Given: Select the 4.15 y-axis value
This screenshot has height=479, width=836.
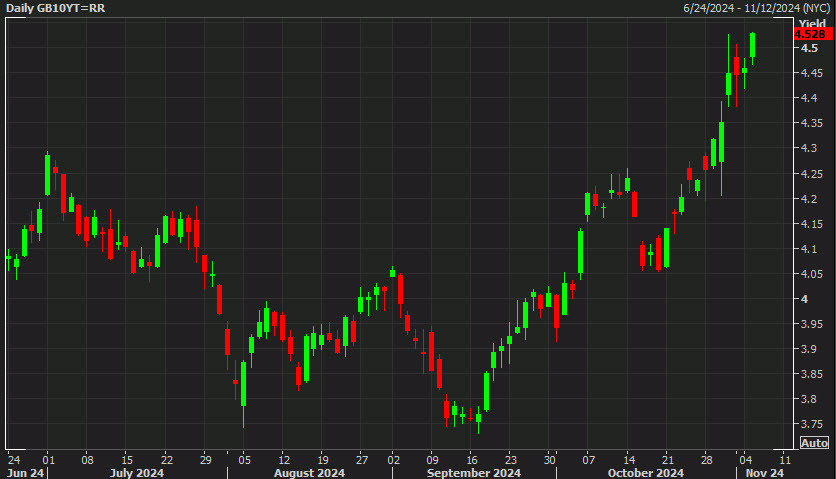Looking at the screenshot, I should tap(811, 224).
